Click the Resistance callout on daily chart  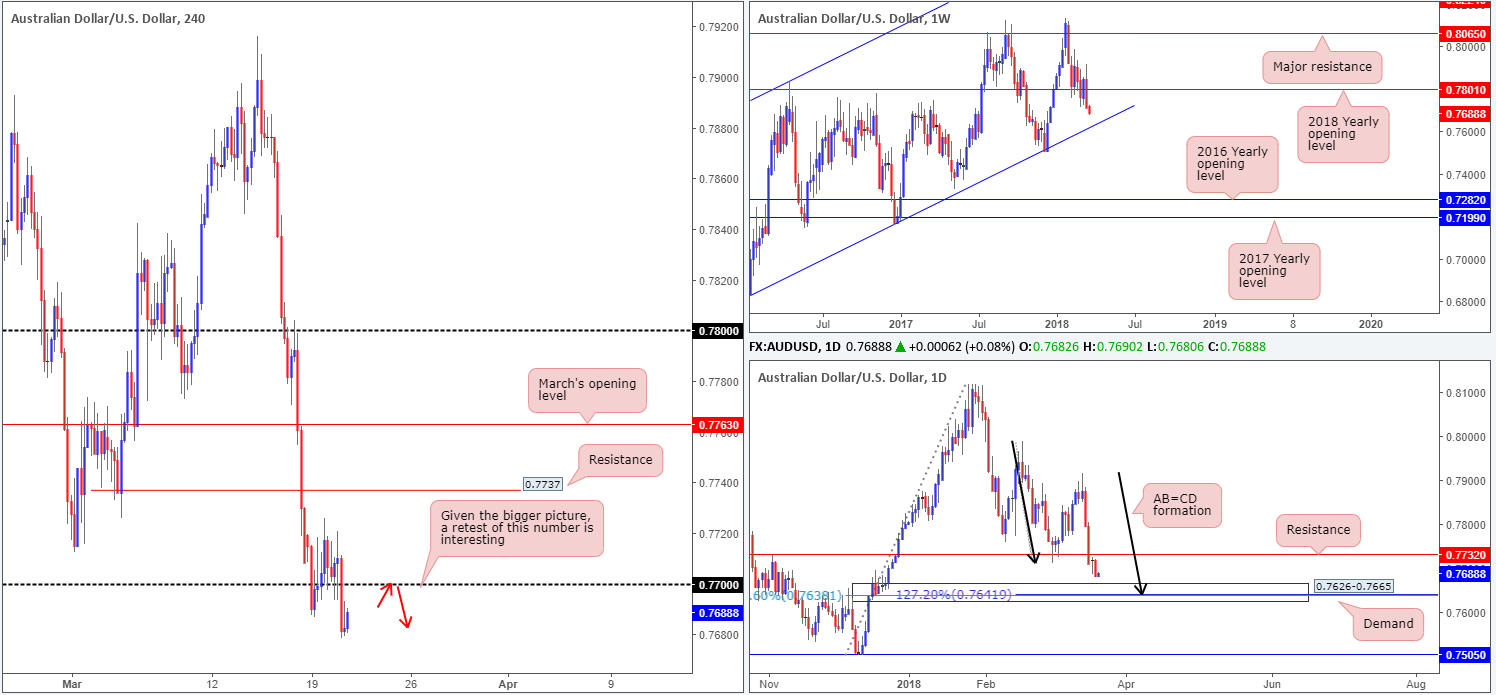point(1318,530)
